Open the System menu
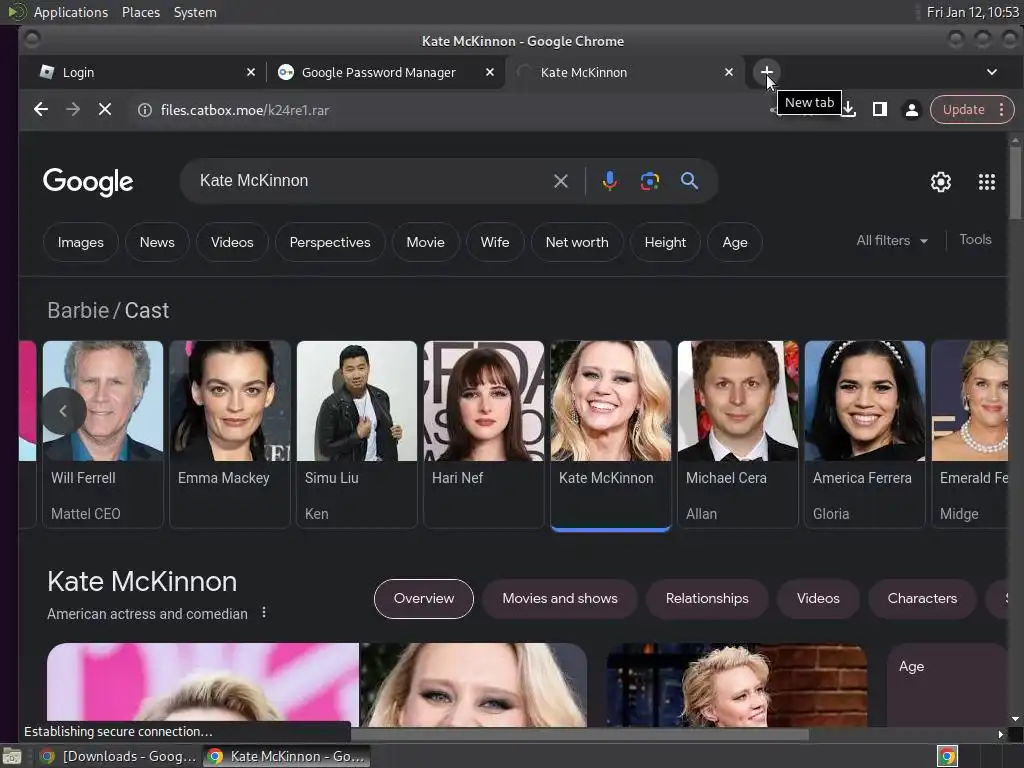1024x768 pixels. [x=195, y=12]
